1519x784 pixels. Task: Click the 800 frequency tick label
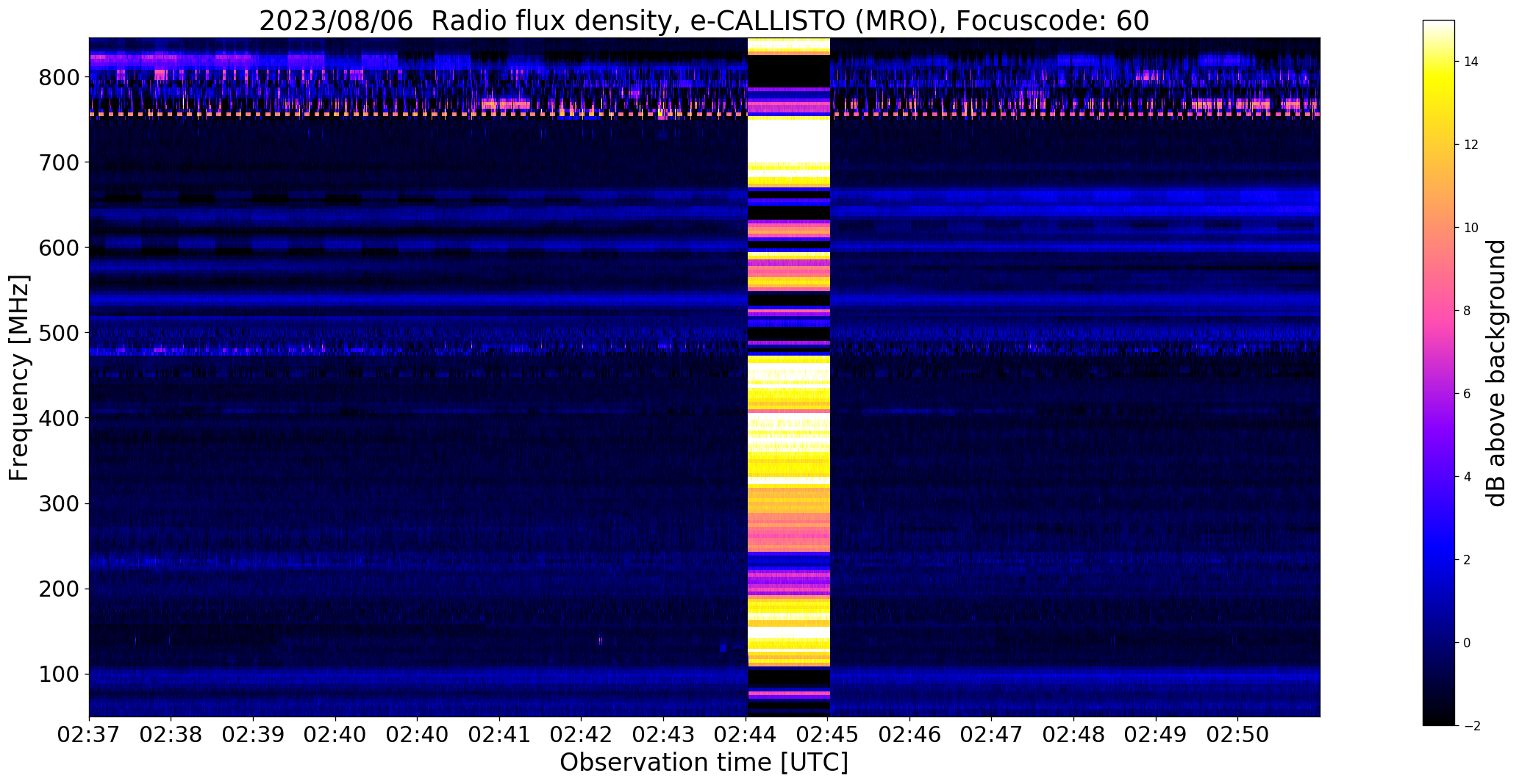pyautogui.click(x=58, y=77)
